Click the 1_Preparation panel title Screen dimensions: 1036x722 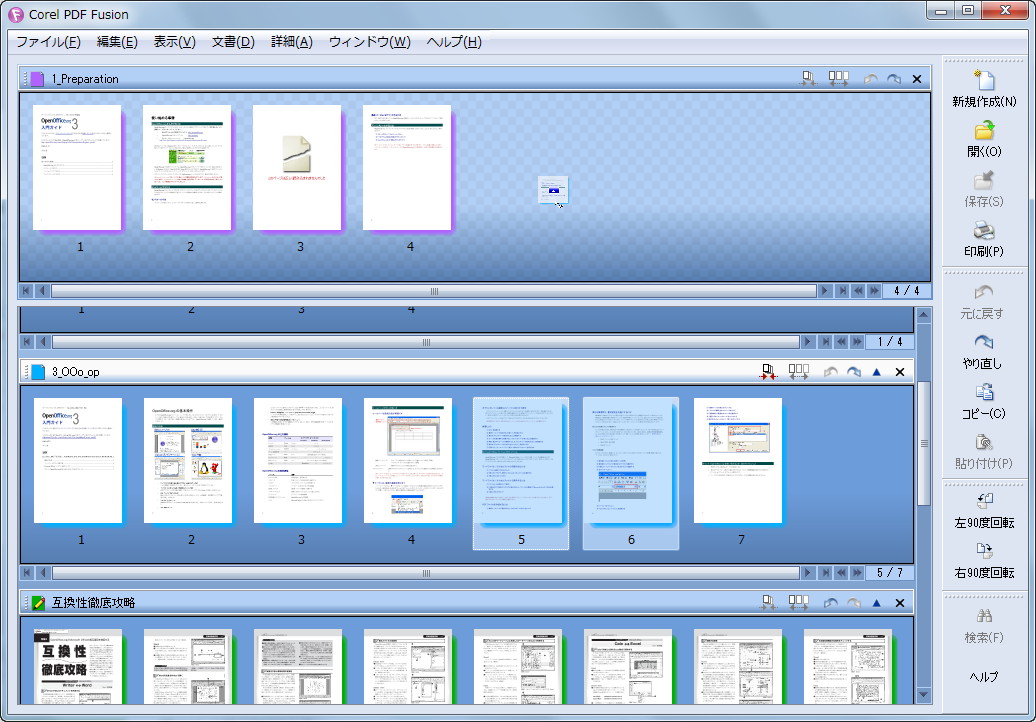tap(85, 79)
